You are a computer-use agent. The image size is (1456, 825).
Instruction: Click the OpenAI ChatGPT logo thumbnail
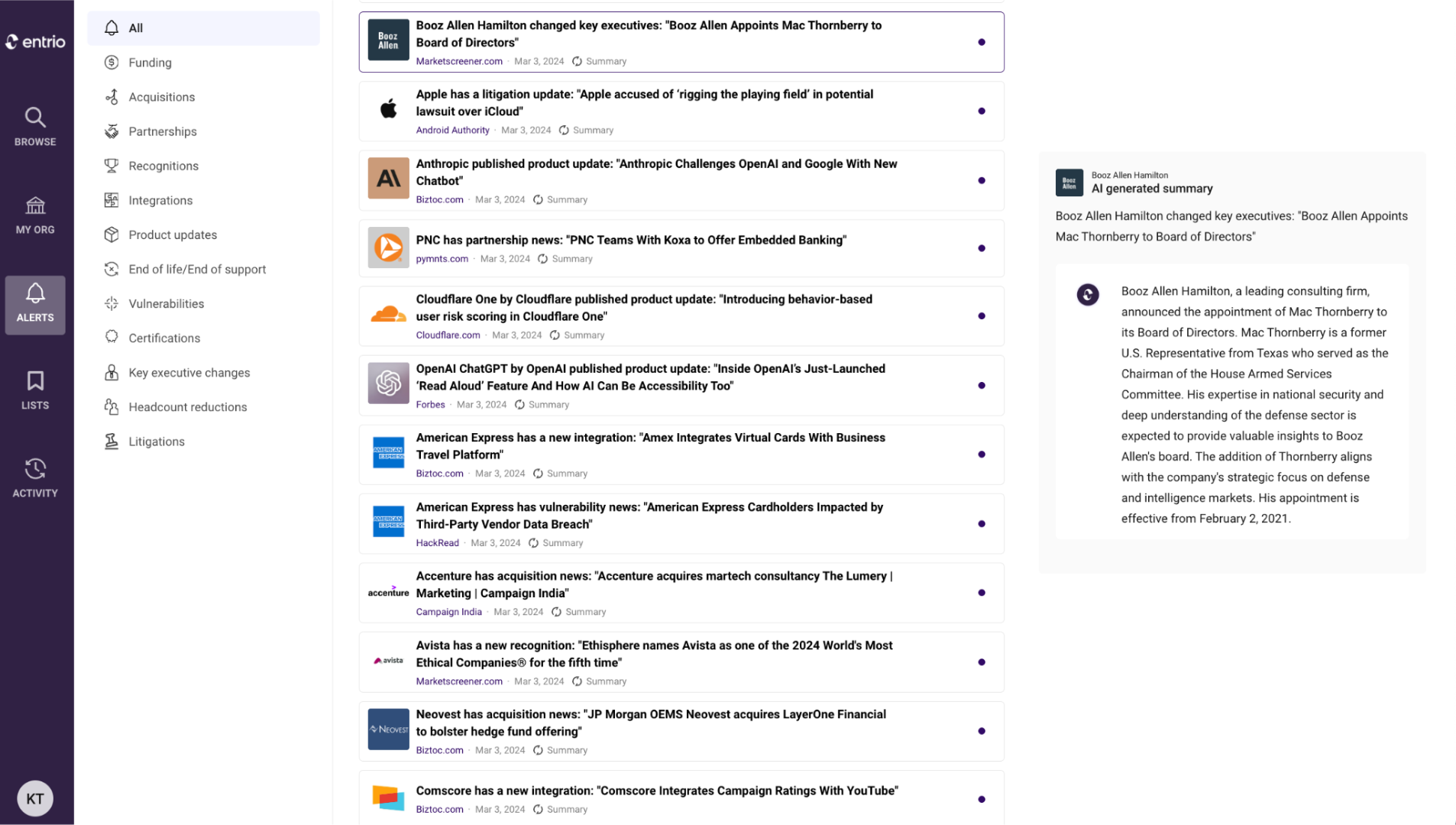[x=388, y=383]
